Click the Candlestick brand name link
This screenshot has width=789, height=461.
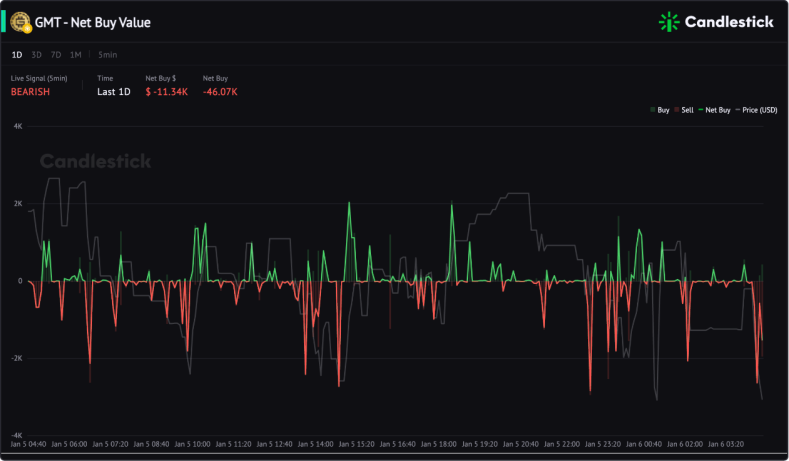[x=729, y=22]
